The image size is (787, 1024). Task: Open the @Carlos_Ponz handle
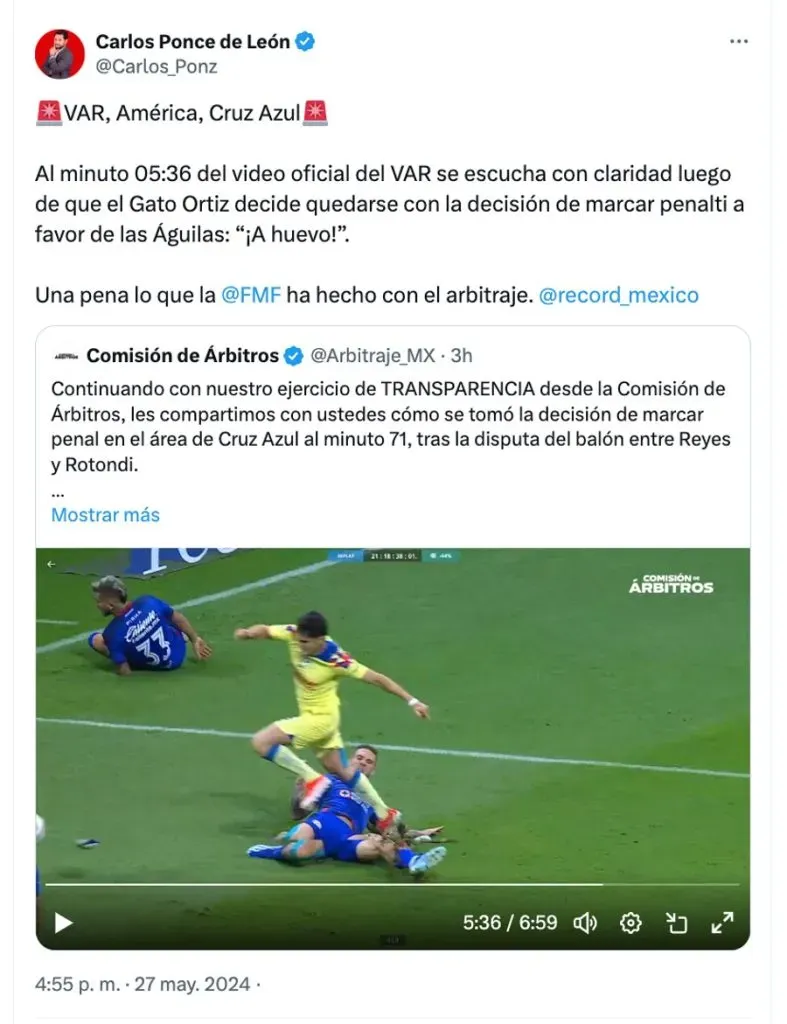click(156, 67)
